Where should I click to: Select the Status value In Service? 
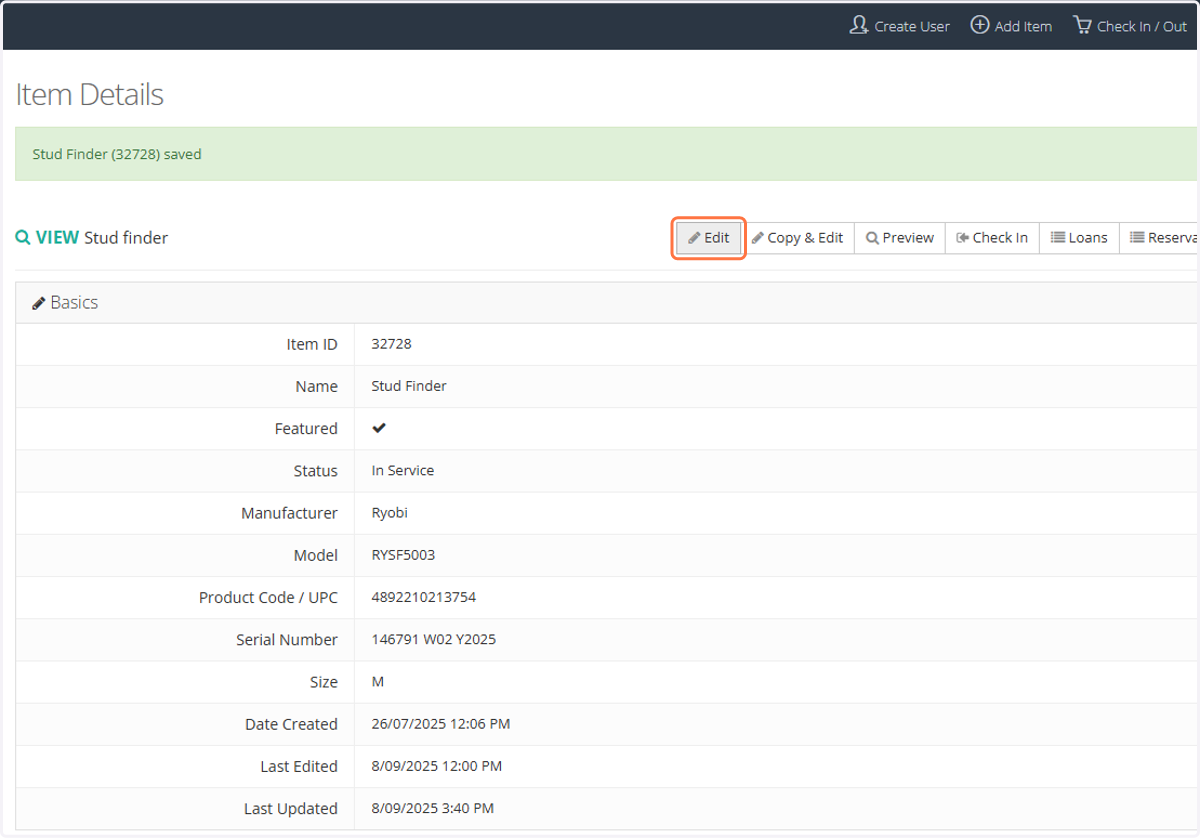[402, 470]
